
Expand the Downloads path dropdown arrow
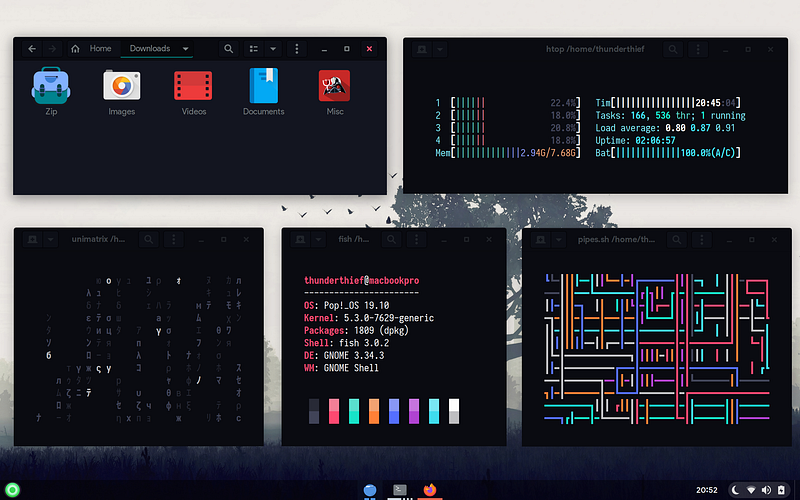click(185, 48)
